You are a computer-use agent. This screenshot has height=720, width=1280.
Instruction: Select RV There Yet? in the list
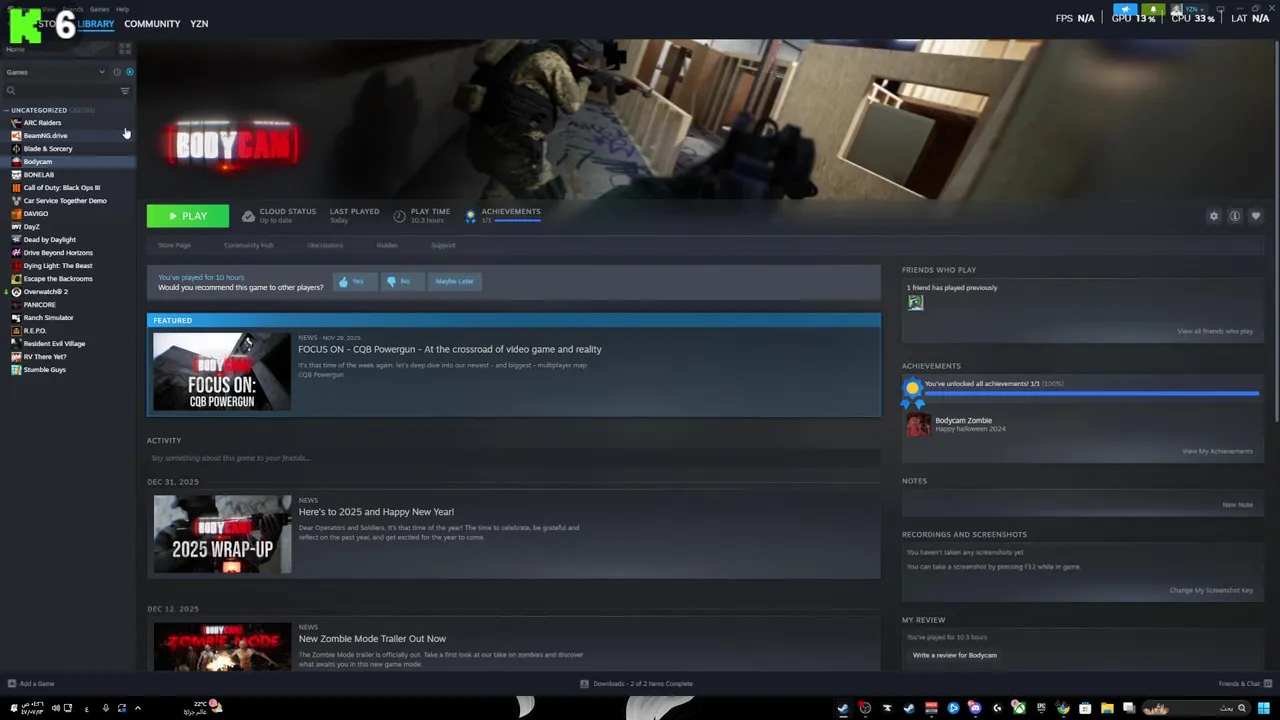pos(45,357)
